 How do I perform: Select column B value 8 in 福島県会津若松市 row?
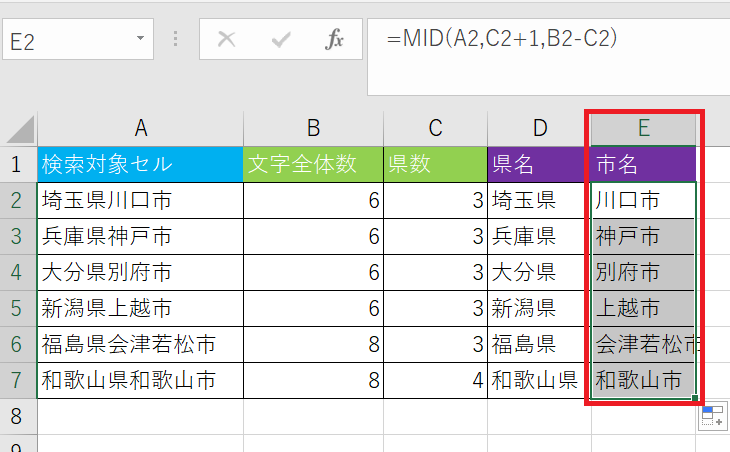[x=313, y=344]
